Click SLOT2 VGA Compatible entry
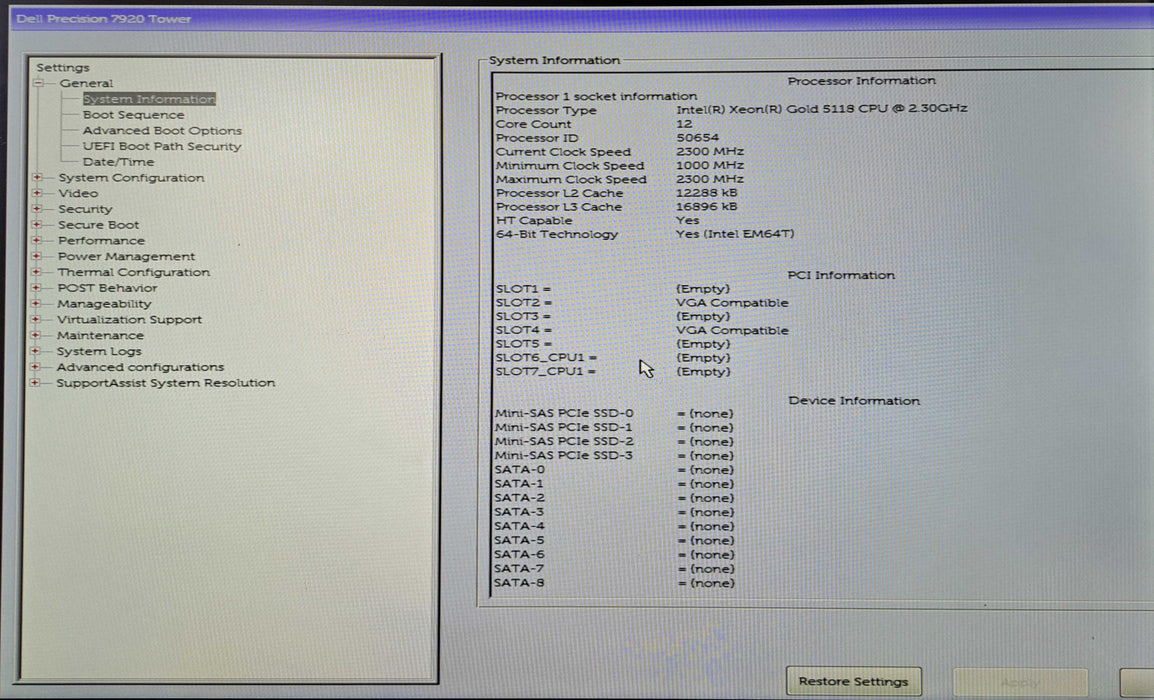 coord(732,303)
